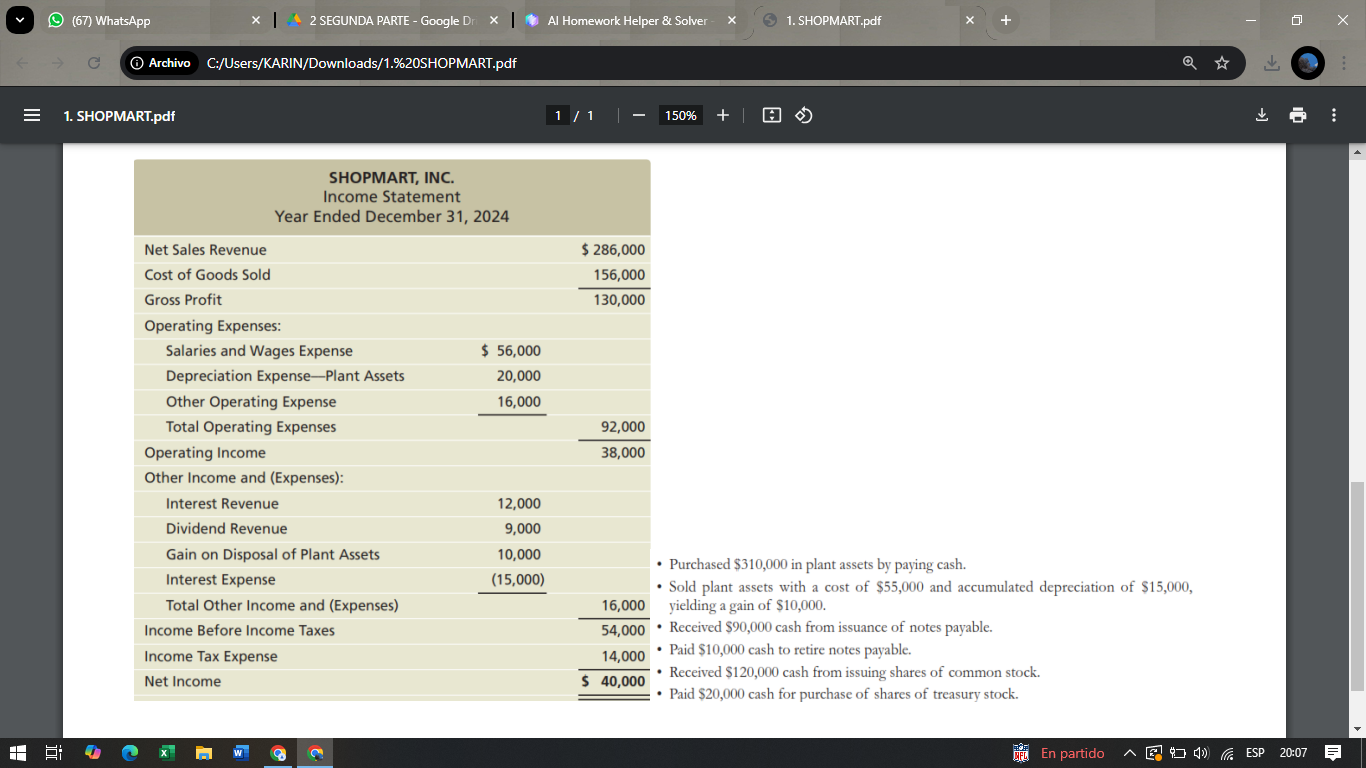Open the PDF viewer more actions menu
1366x768 pixels.
[1334, 115]
